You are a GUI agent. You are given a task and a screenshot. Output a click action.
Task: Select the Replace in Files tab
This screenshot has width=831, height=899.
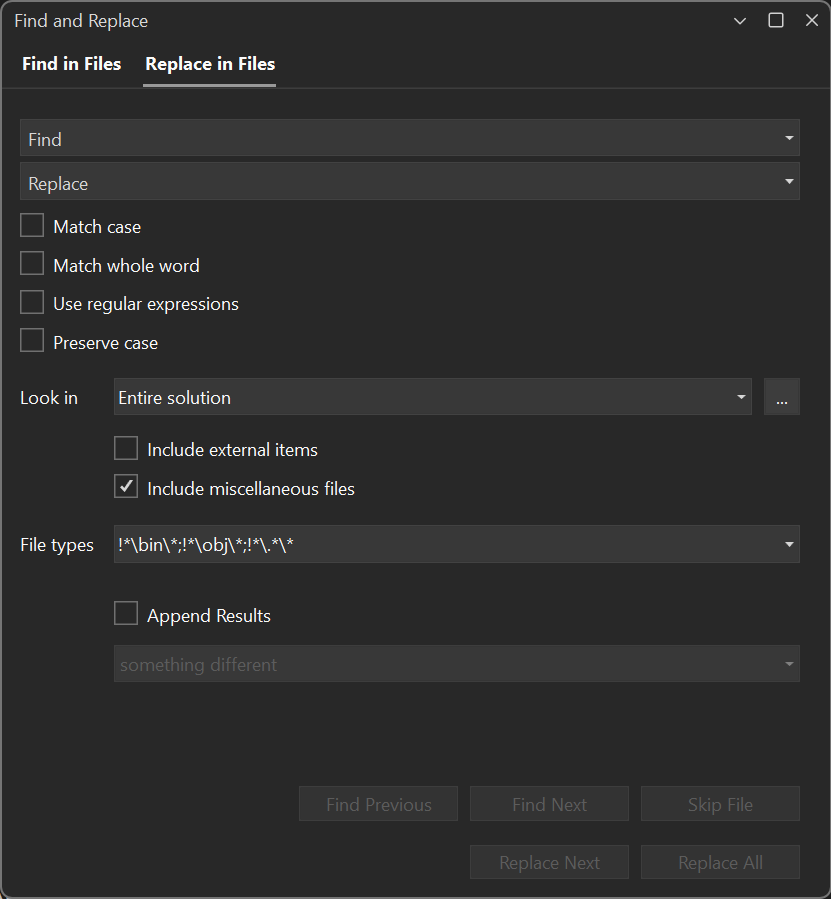(x=209, y=63)
